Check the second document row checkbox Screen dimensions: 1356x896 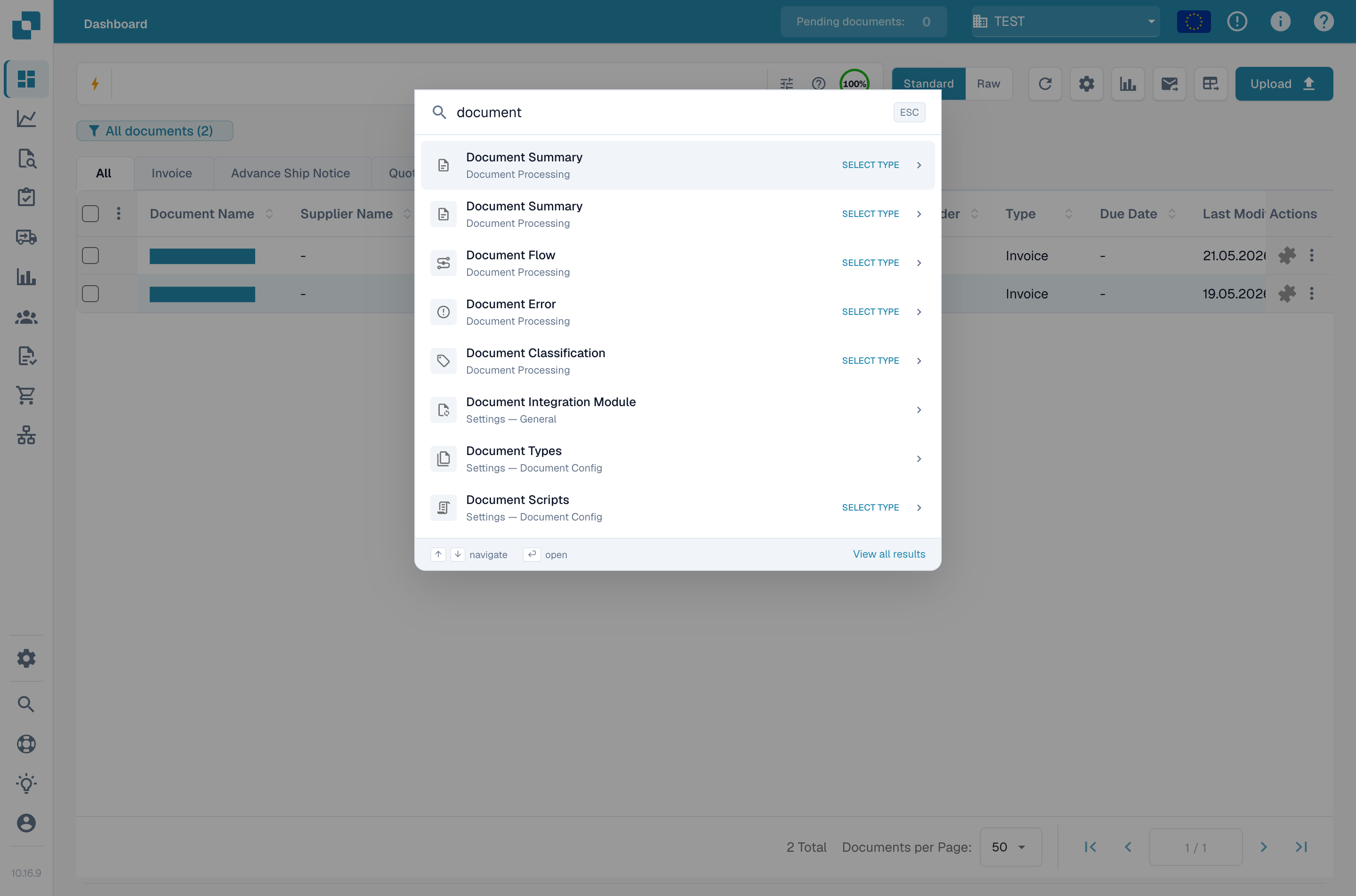(x=90, y=294)
